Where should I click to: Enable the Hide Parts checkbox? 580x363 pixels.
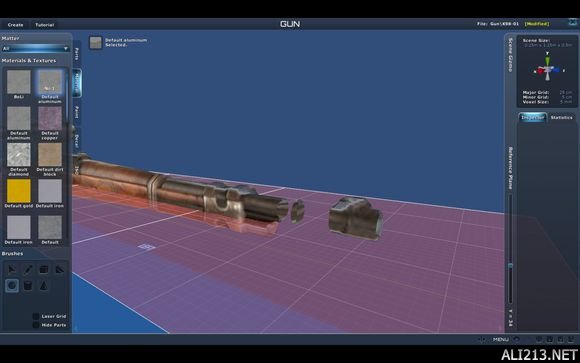36,325
